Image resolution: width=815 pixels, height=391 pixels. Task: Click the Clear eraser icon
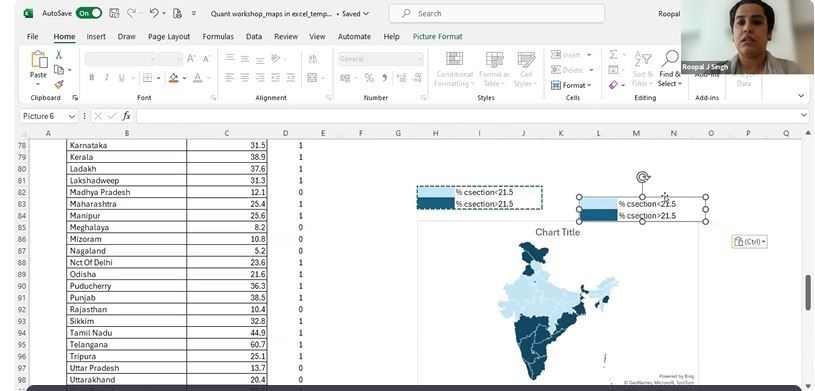[613, 85]
